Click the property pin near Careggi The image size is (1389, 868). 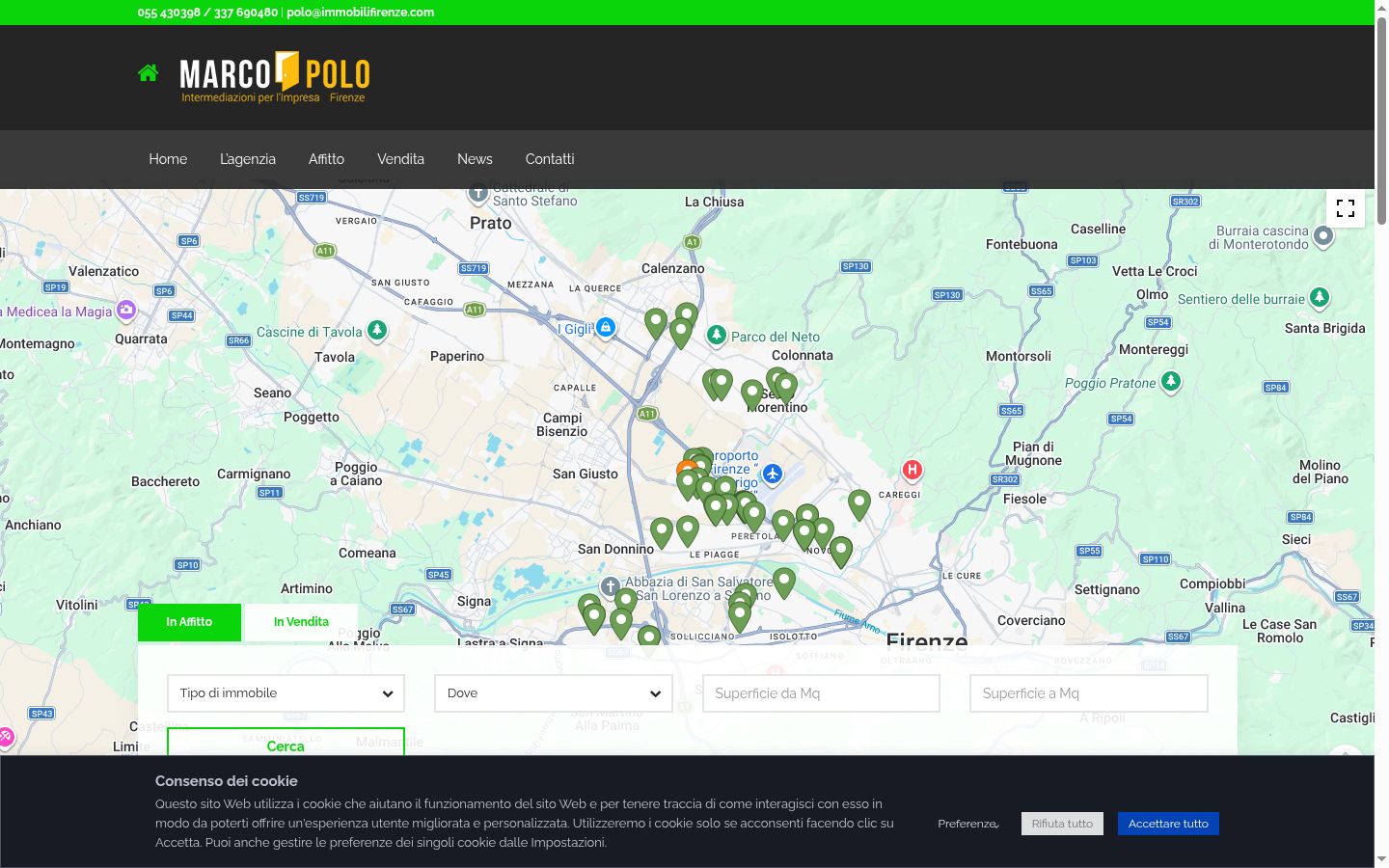[x=858, y=503]
